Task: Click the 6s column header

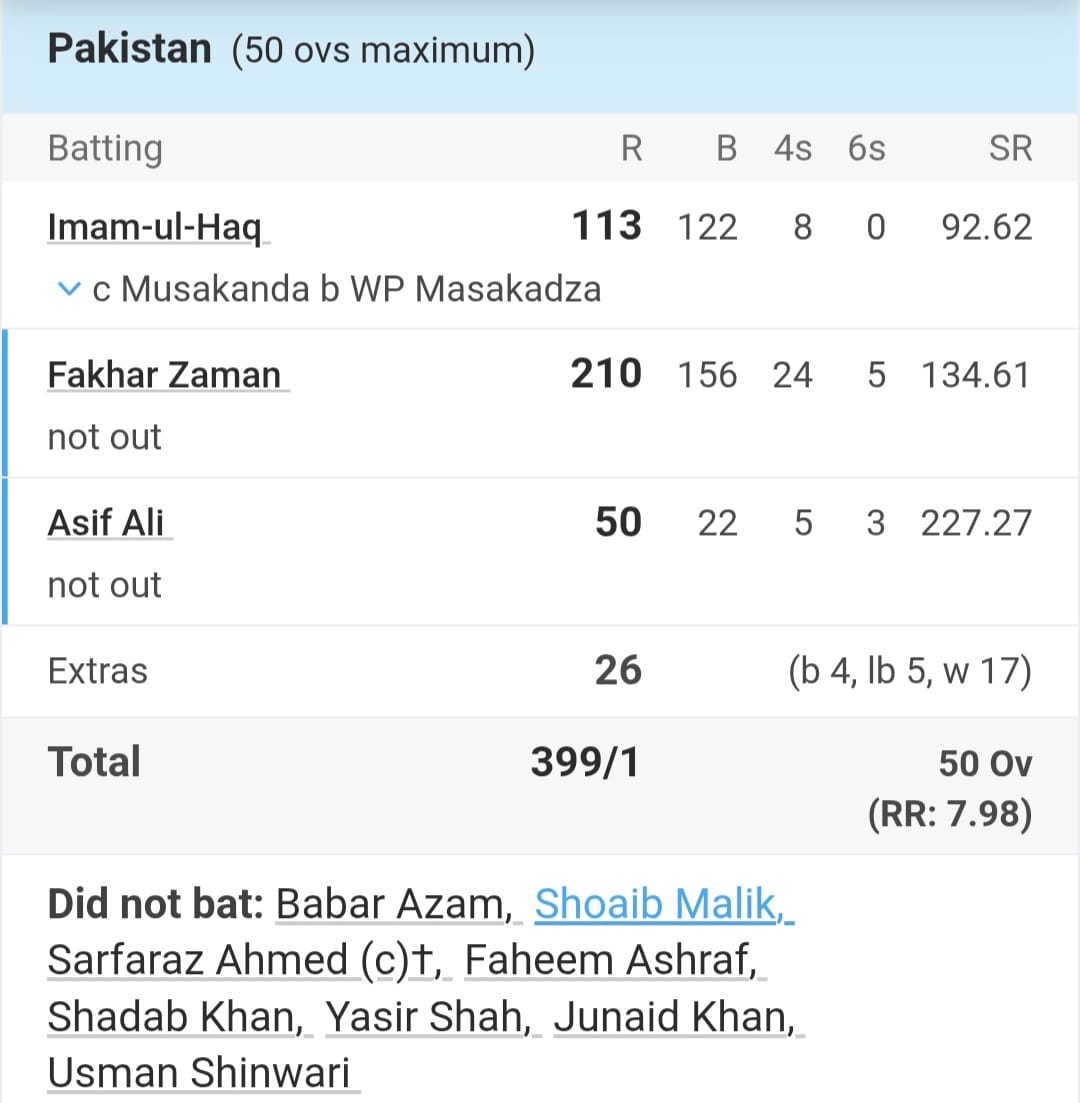Action: (866, 149)
